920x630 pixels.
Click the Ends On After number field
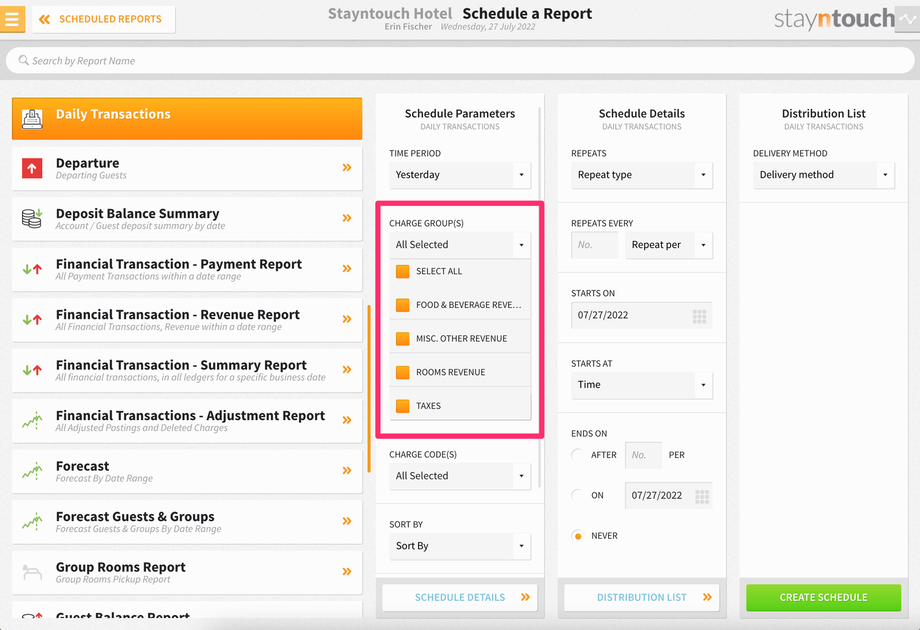(x=643, y=455)
